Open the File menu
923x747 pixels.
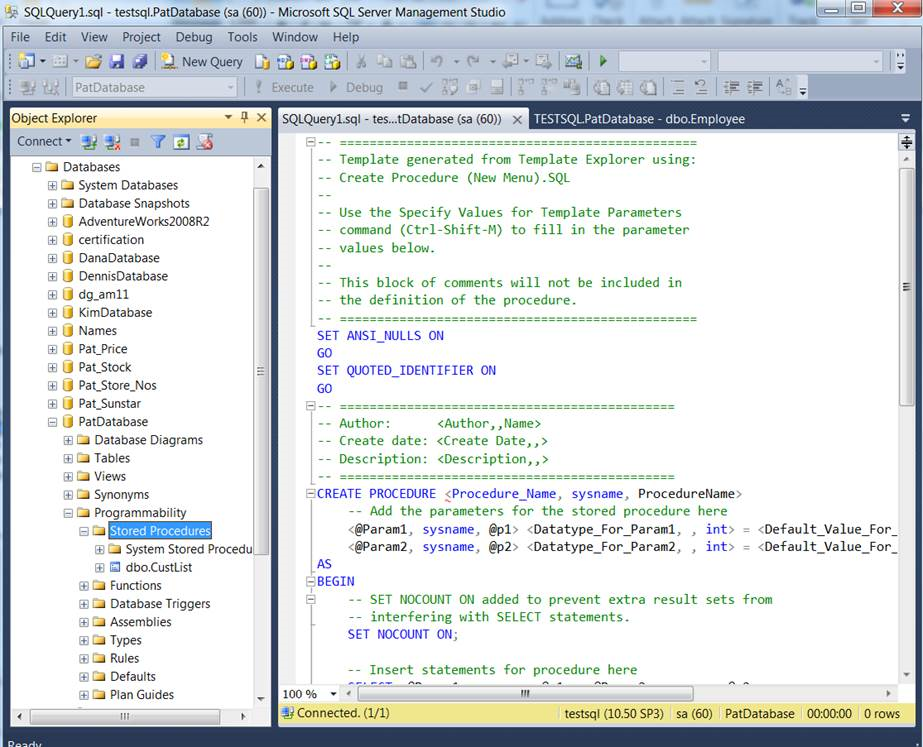pos(20,36)
